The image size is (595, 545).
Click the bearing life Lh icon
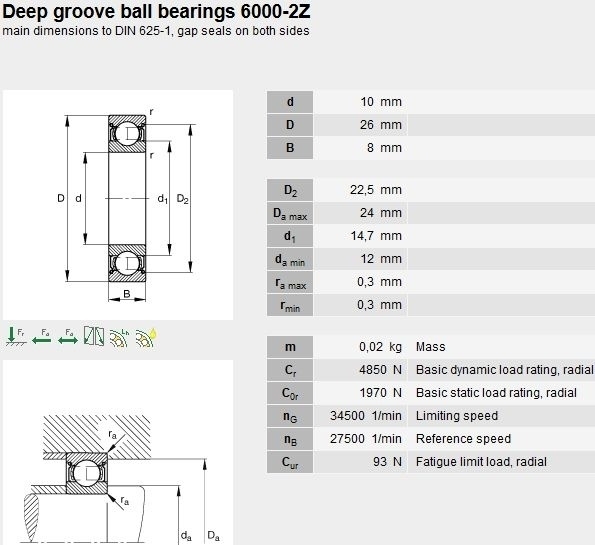(x=120, y=337)
